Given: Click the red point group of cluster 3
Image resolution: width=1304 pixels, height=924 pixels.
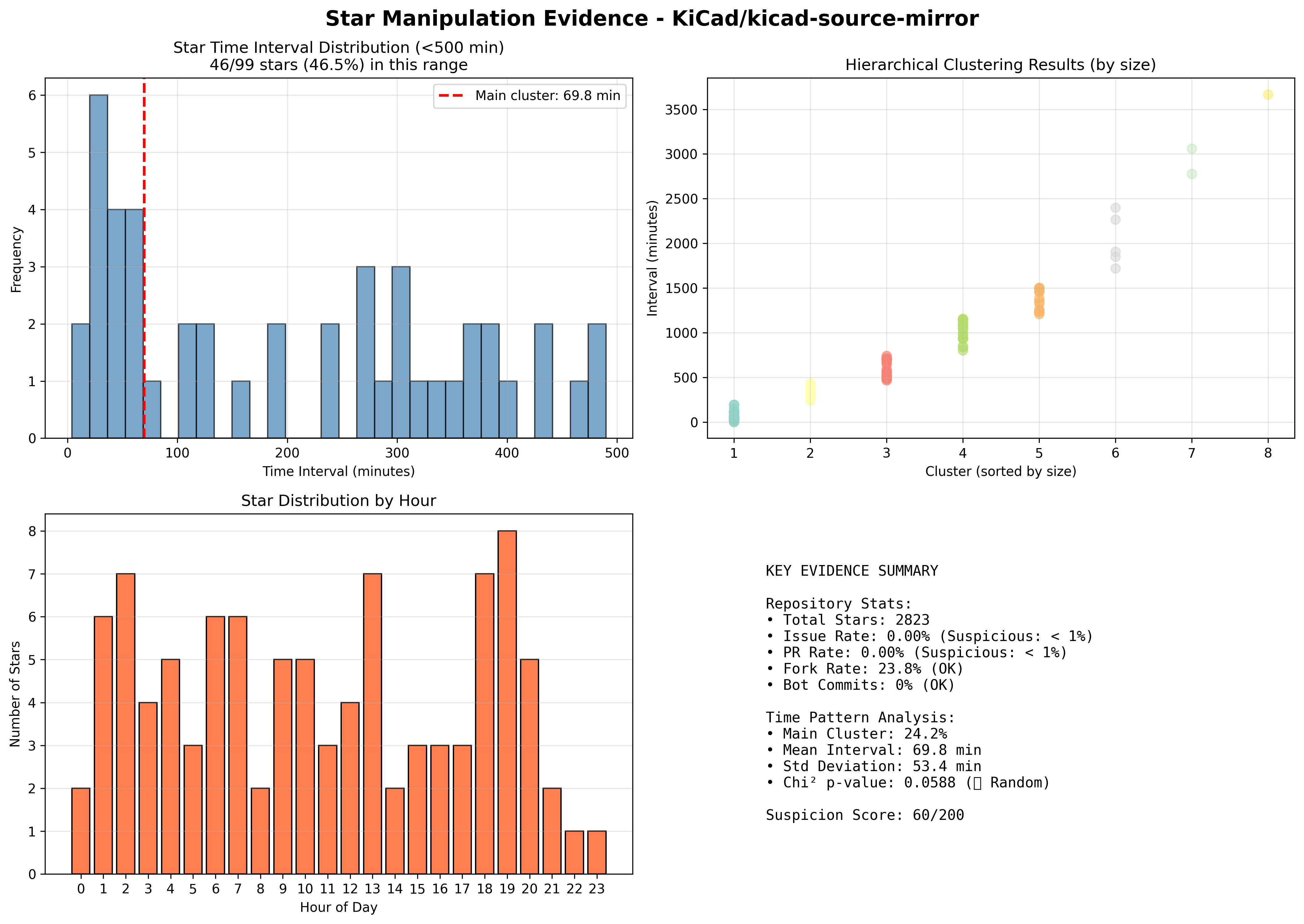Looking at the screenshot, I should 887,368.
